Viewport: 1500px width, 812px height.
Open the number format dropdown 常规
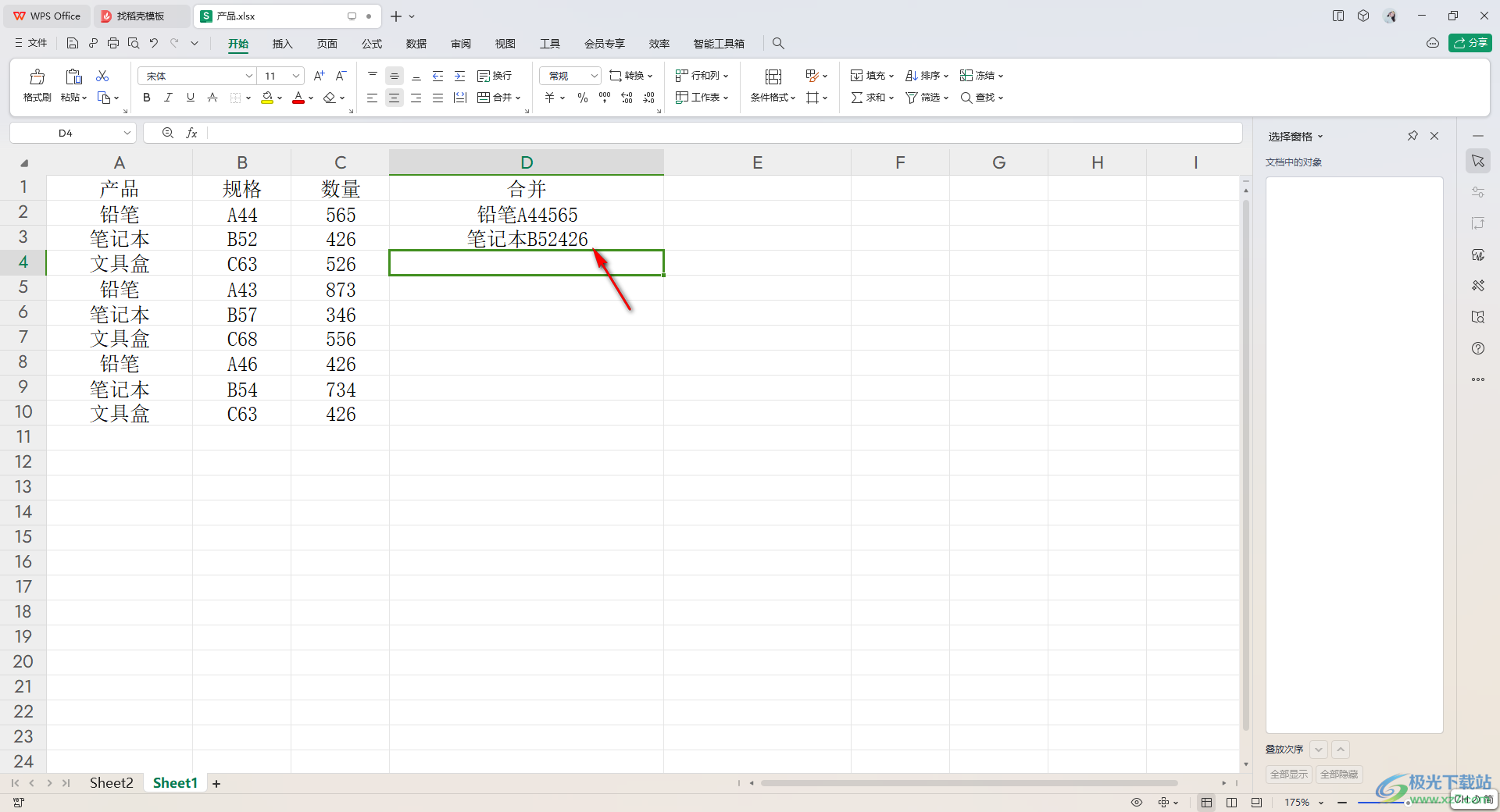pyautogui.click(x=594, y=76)
